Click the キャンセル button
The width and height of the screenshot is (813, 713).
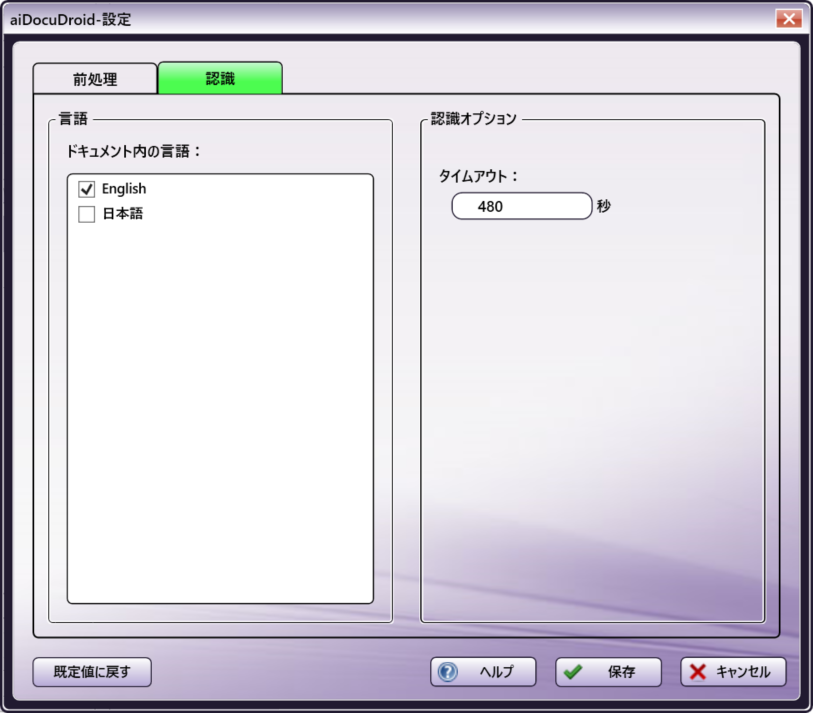click(x=733, y=672)
